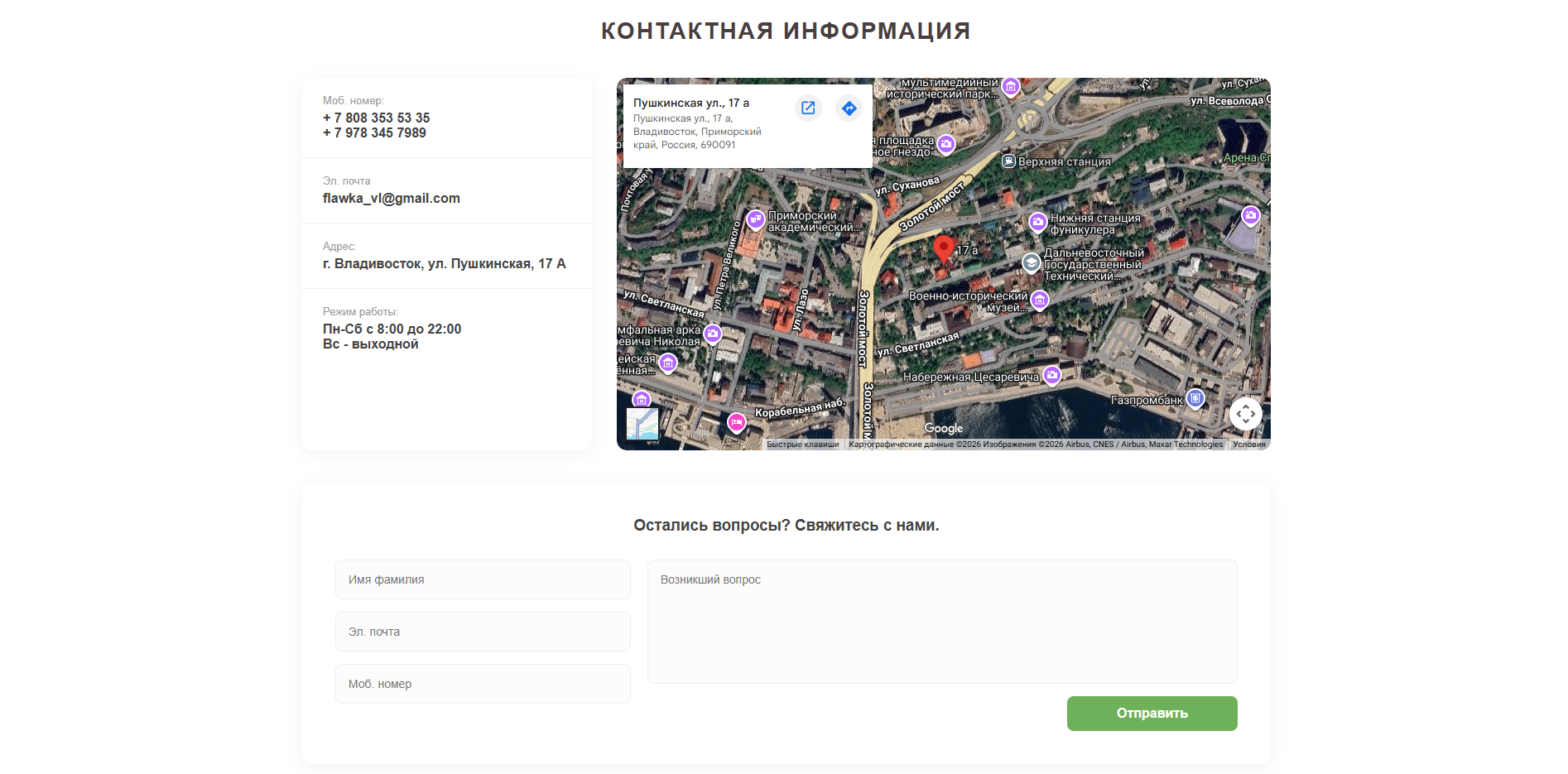Click Триумфальная арка цесаревича Николая marker

click(x=713, y=334)
